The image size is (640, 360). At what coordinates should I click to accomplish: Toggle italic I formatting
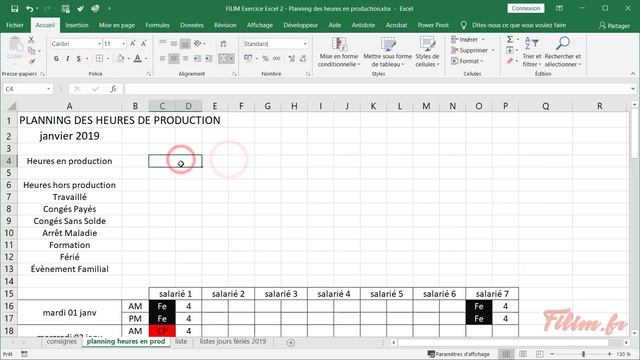(67, 59)
